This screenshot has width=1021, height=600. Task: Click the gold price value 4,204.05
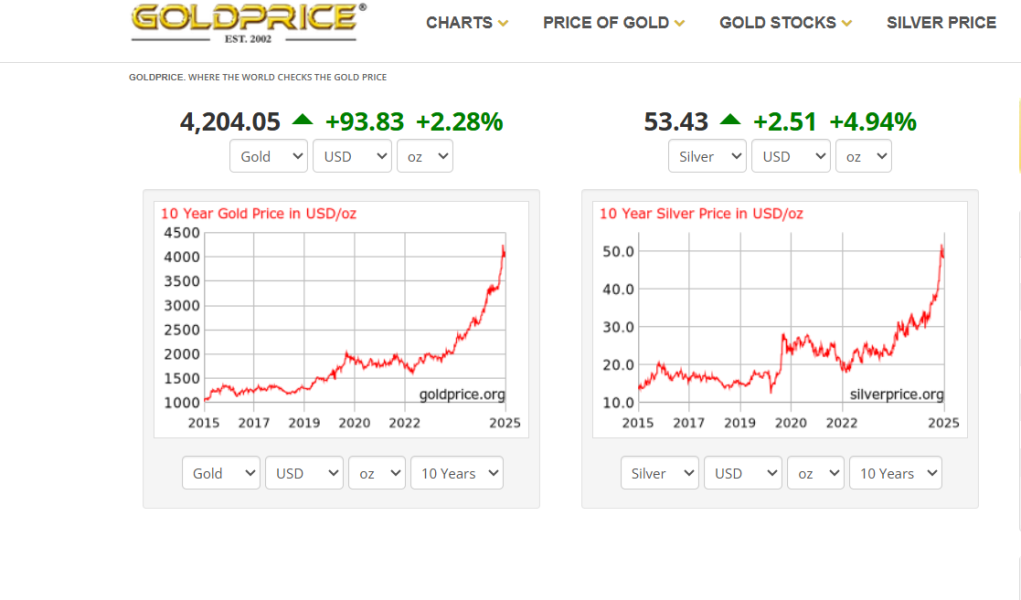[230, 122]
